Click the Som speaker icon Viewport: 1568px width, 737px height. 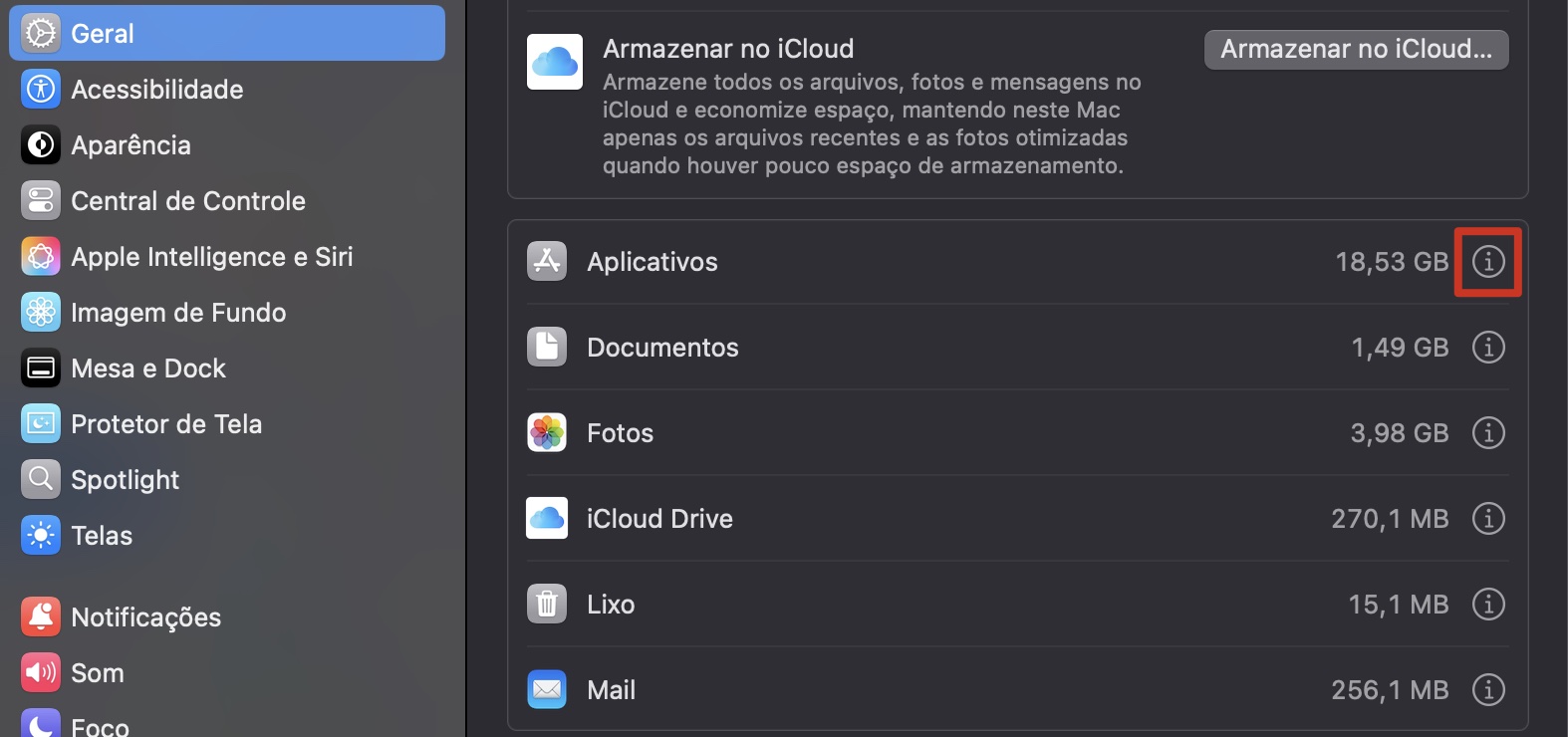pos(41,672)
